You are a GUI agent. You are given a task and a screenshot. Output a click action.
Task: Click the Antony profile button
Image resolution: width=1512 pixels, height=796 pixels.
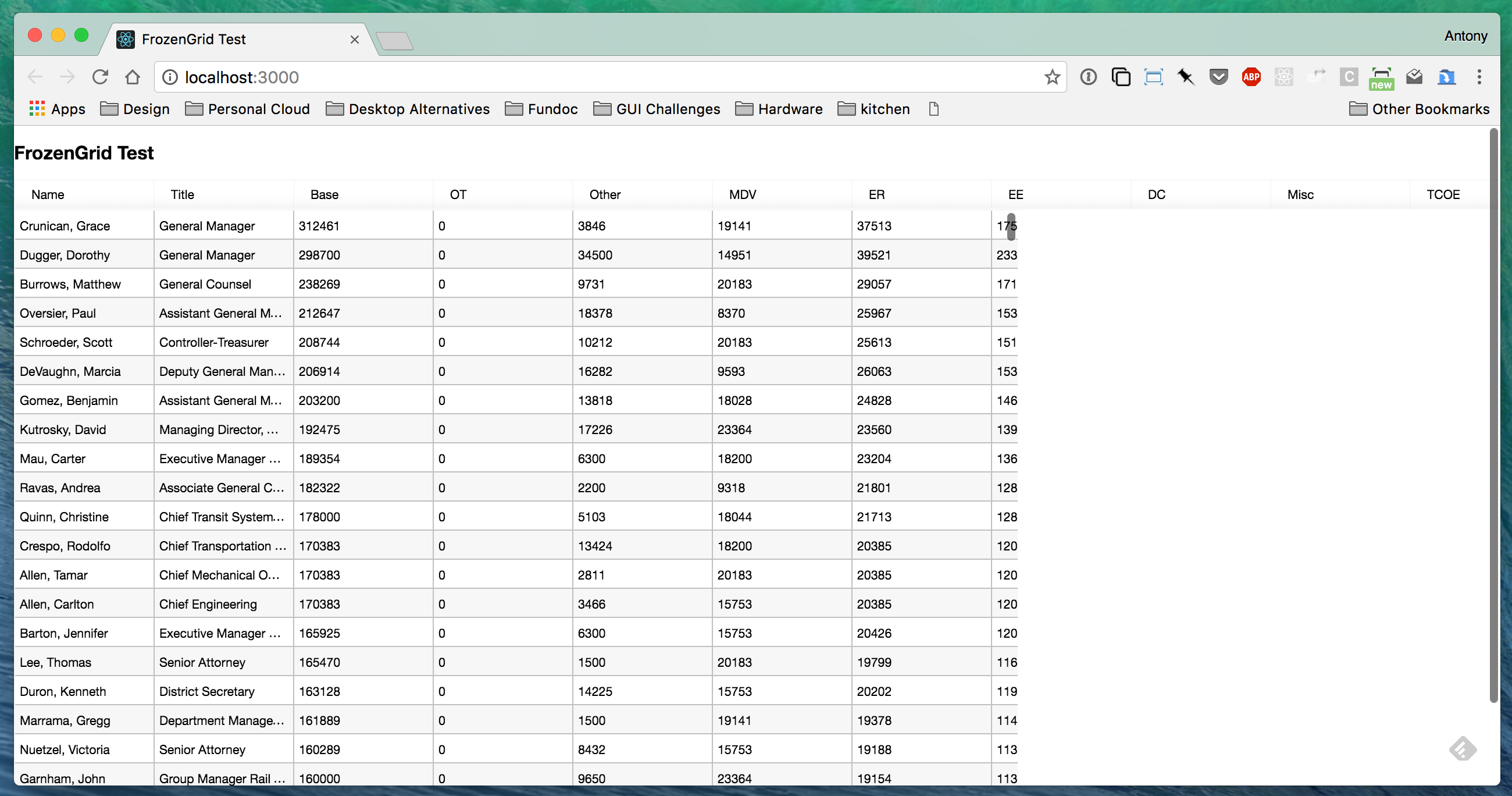click(1465, 36)
